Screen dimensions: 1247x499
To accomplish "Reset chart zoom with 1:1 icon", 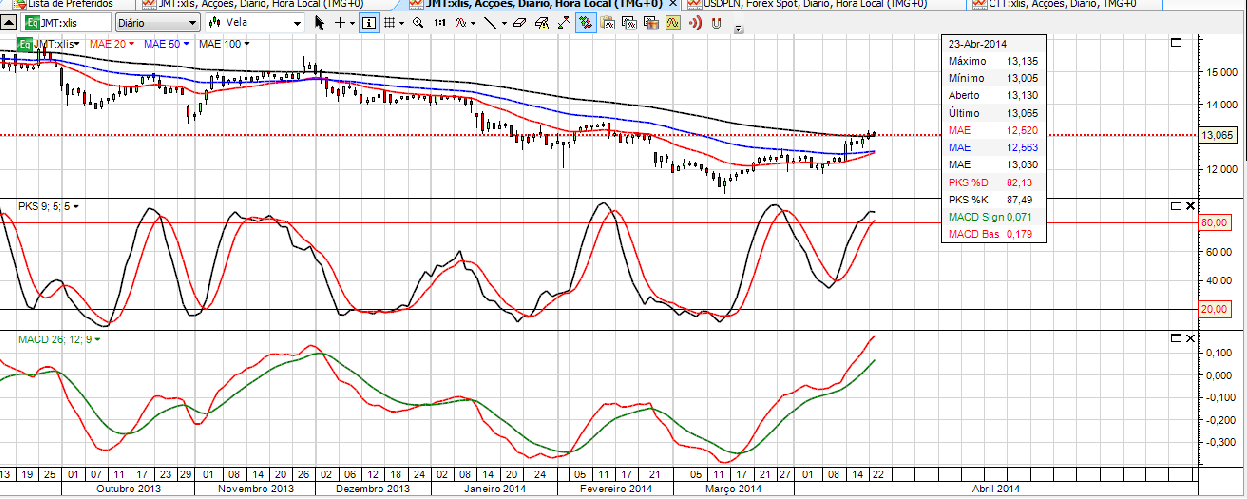I will click(439, 22).
